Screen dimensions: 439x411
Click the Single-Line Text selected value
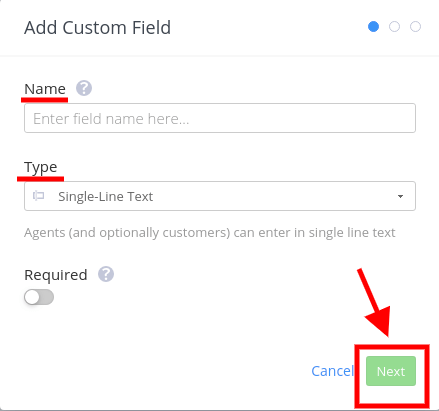pos(105,196)
